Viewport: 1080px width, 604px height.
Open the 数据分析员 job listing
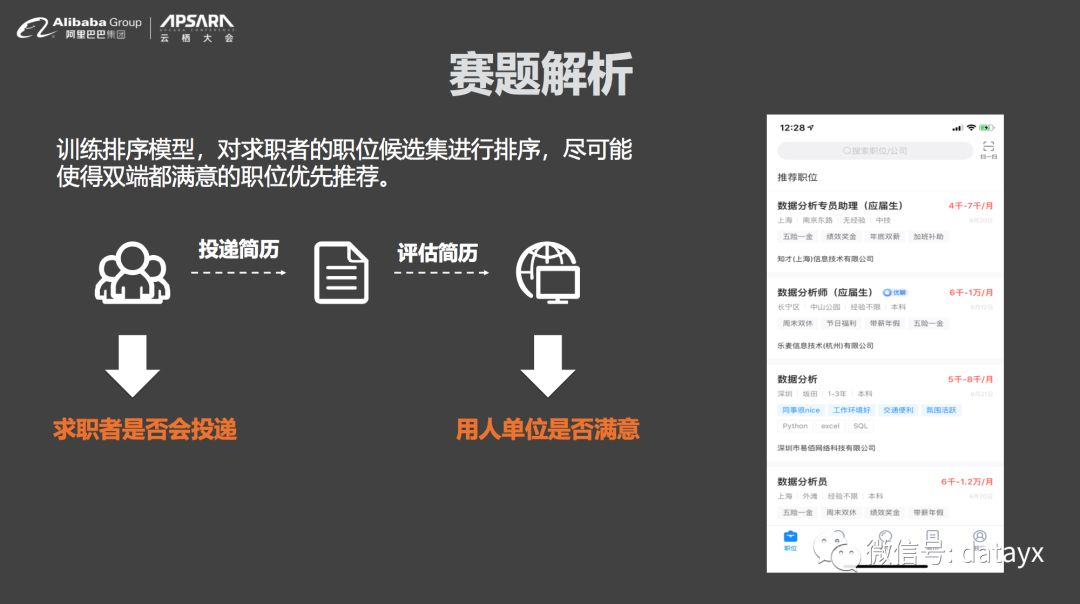point(885,497)
